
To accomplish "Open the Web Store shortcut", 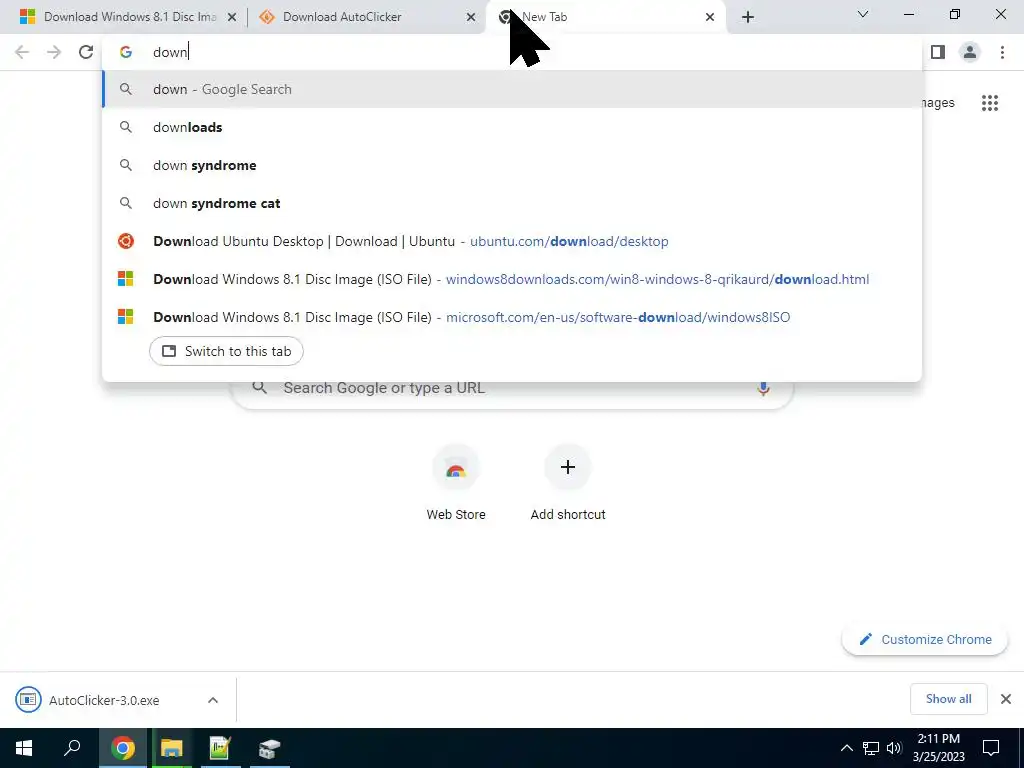I will point(456,483).
